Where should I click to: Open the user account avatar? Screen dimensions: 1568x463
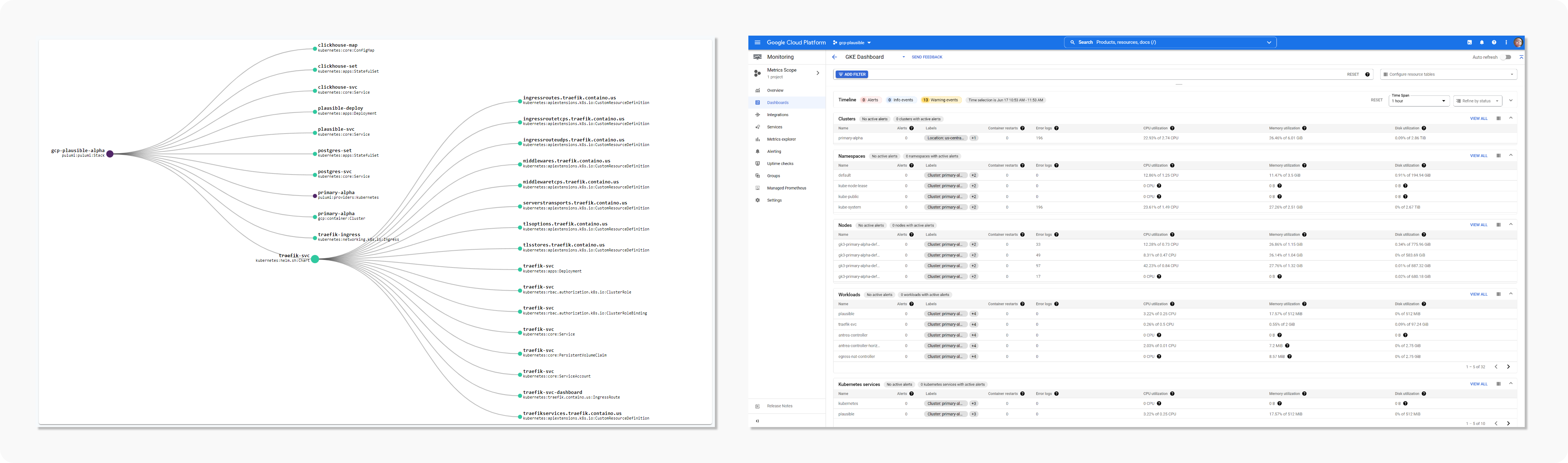tap(1518, 43)
